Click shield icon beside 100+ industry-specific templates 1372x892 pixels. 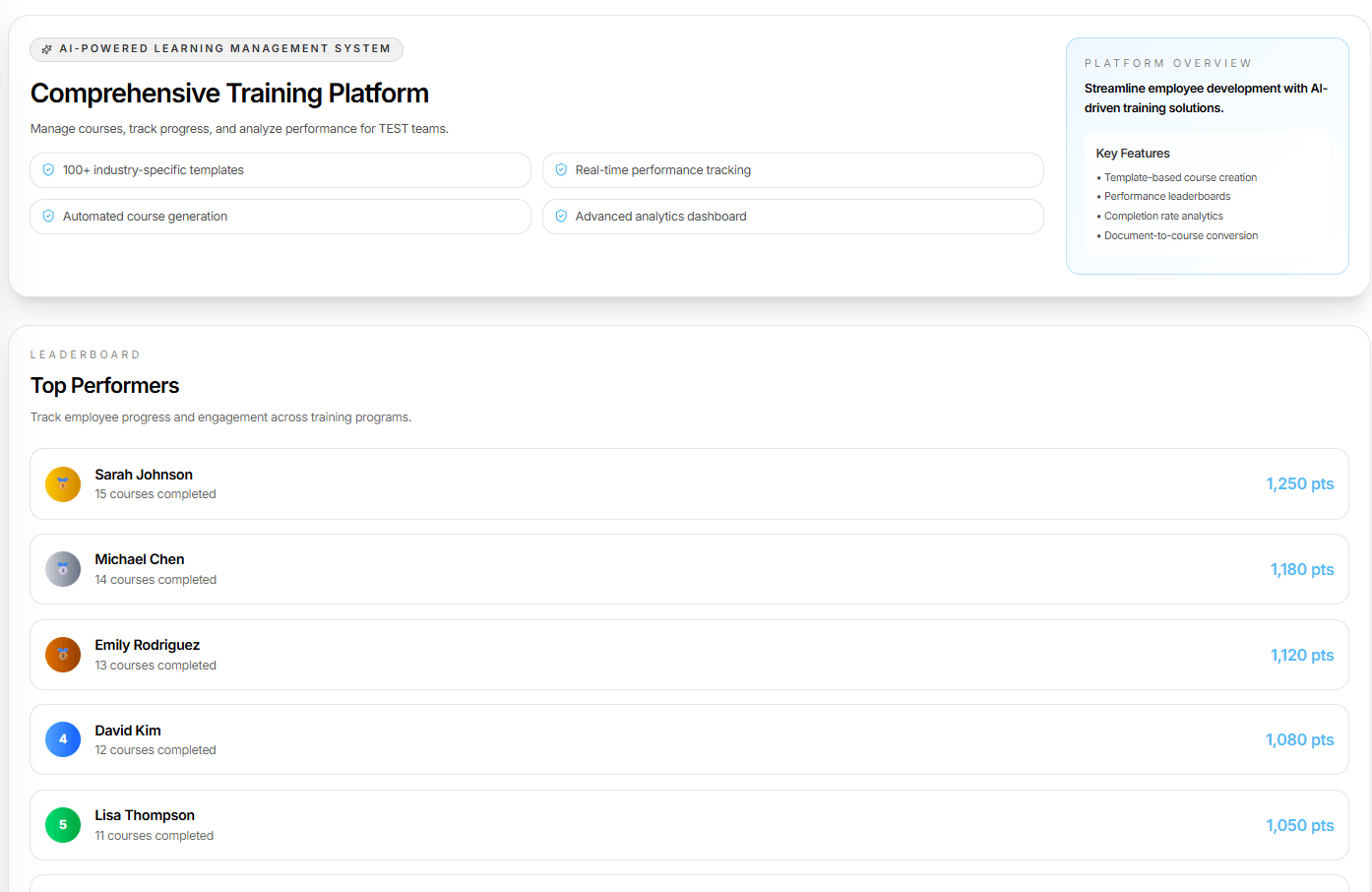click(x=48, y=170)
